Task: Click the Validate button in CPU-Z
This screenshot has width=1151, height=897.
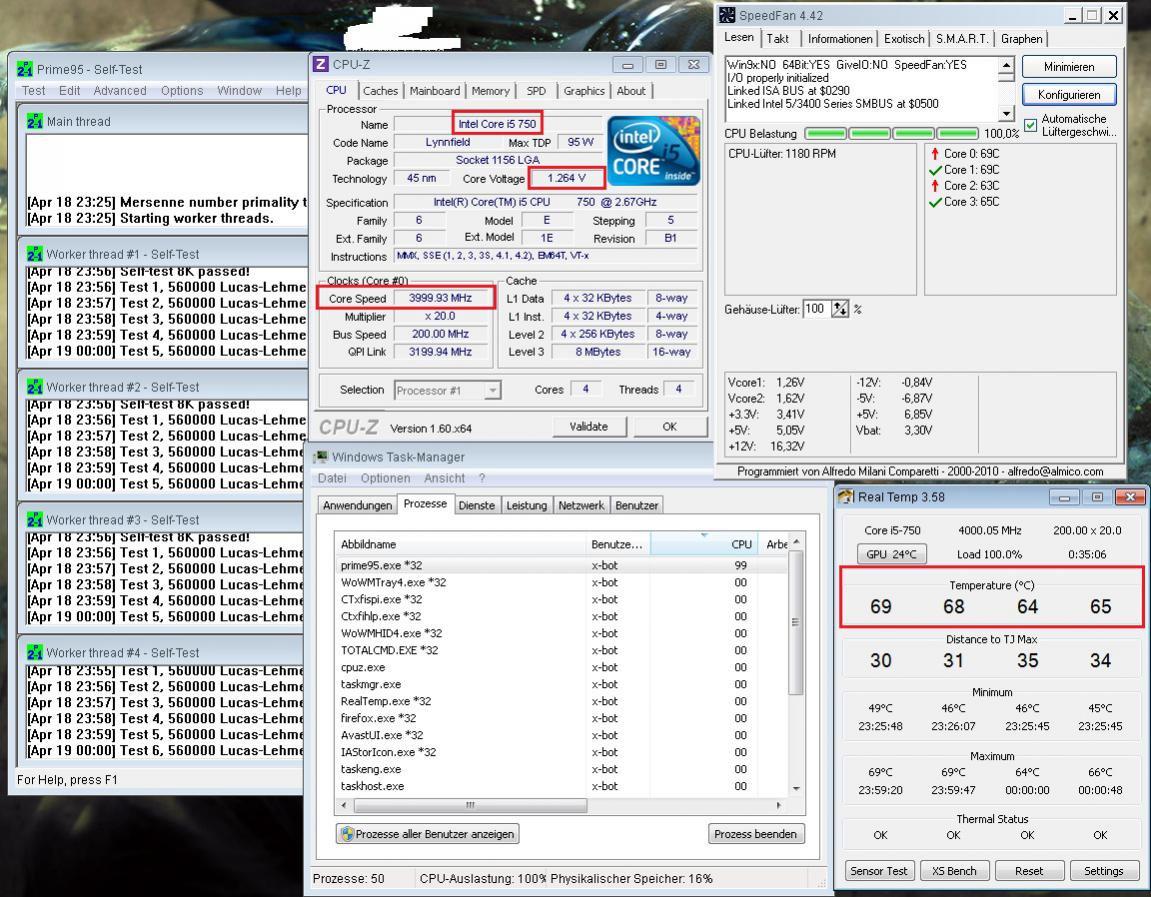Action: pyautogui.click(x=589, y=426)
